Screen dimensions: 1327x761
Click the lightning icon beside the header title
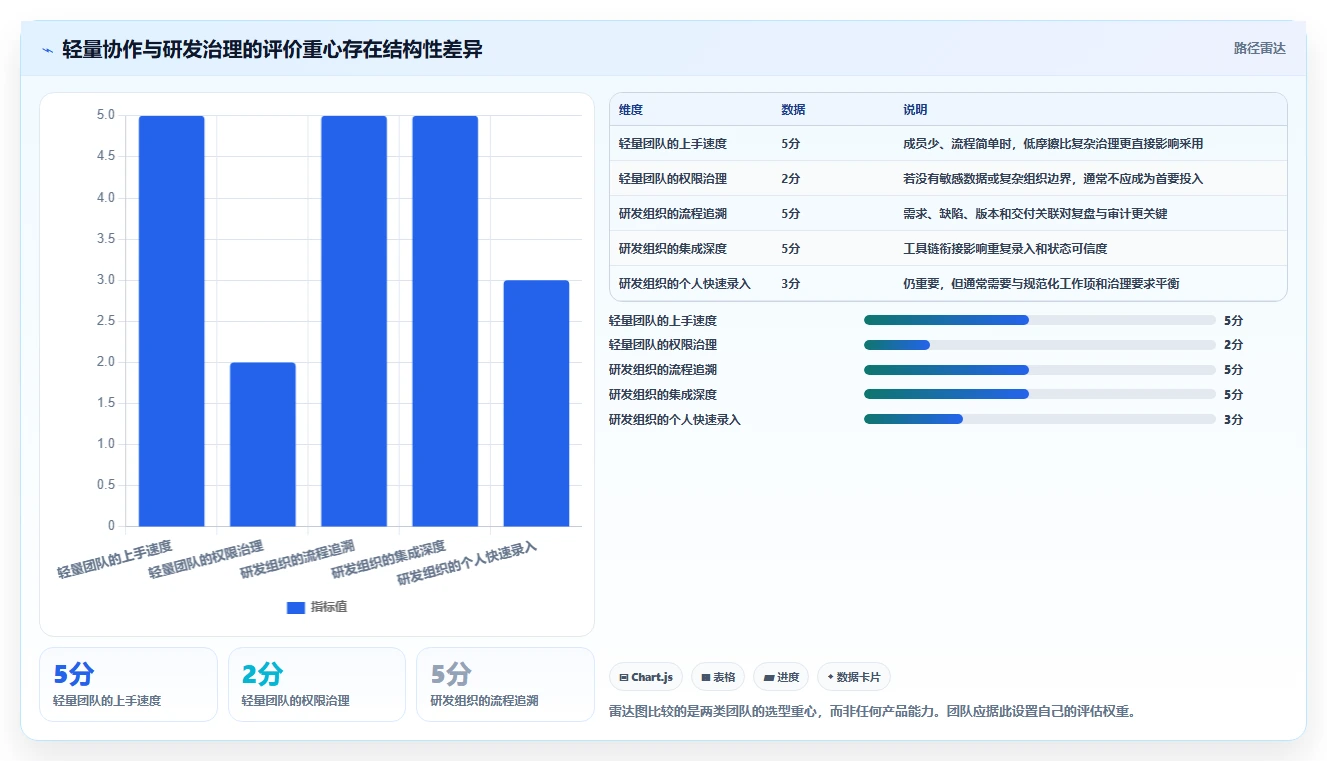coord(47,50)
